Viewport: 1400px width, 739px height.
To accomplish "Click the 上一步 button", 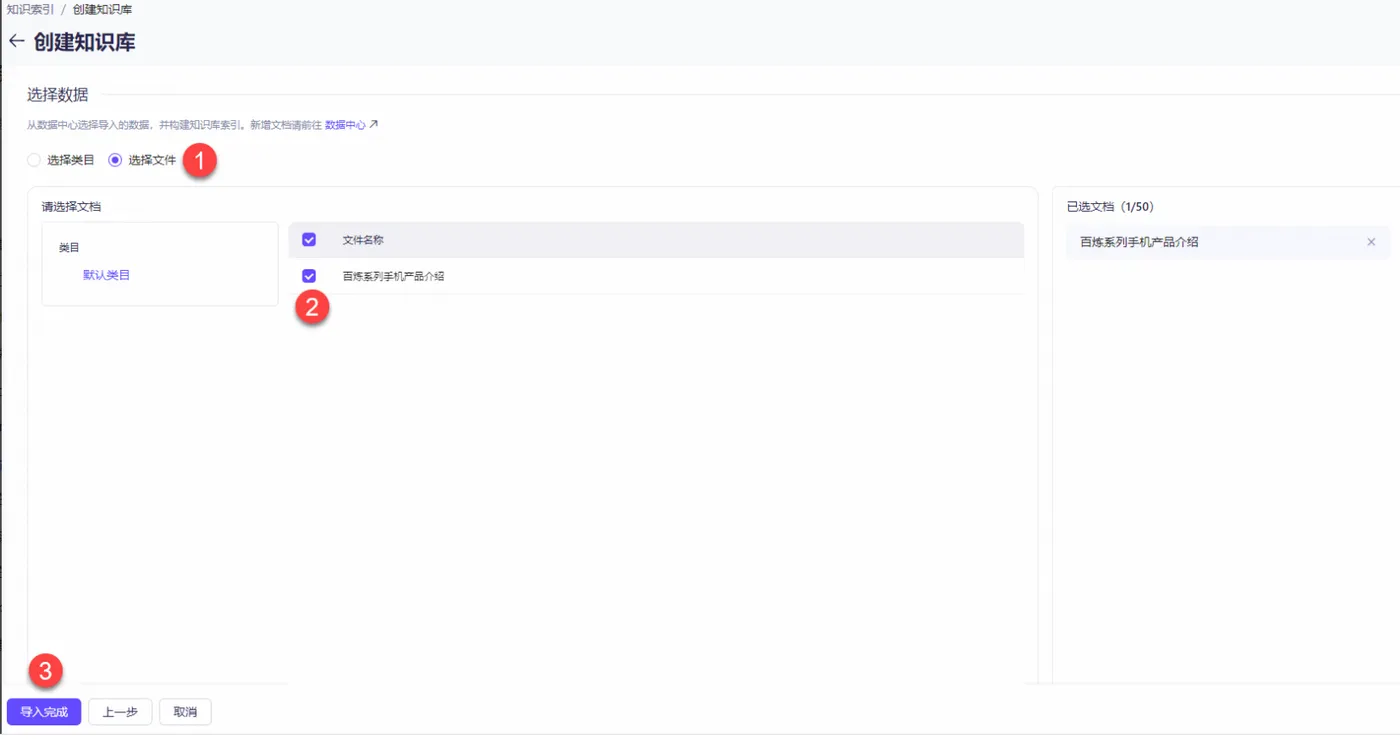I will pos(120,712).
